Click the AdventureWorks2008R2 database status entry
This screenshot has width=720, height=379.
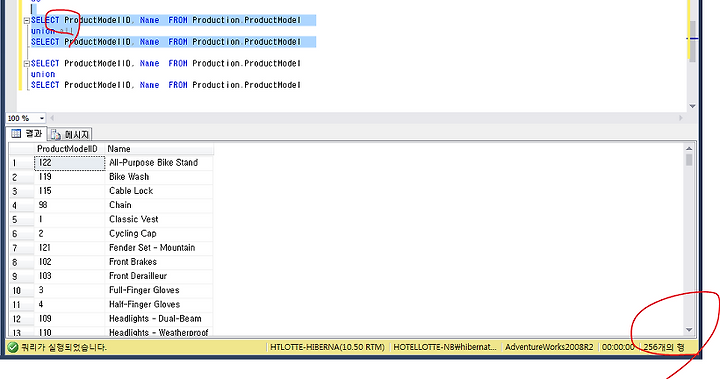point(549,347)
